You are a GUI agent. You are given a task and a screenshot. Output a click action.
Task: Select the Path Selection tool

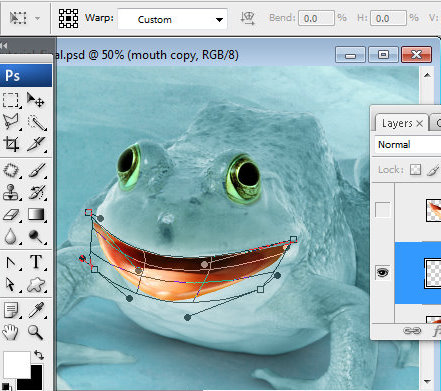click(10, 284)
